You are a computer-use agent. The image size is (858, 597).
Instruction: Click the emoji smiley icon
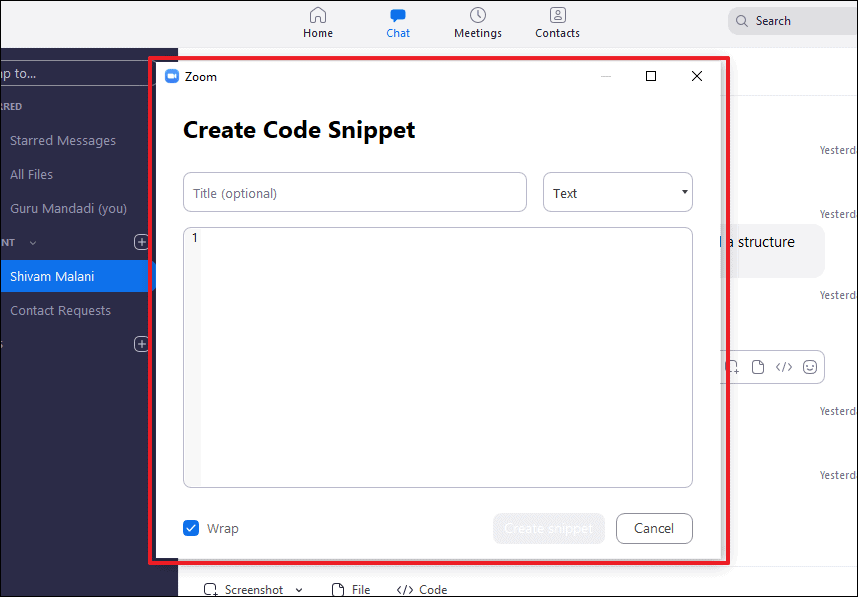pyautogui.click(x=810, y=367)
